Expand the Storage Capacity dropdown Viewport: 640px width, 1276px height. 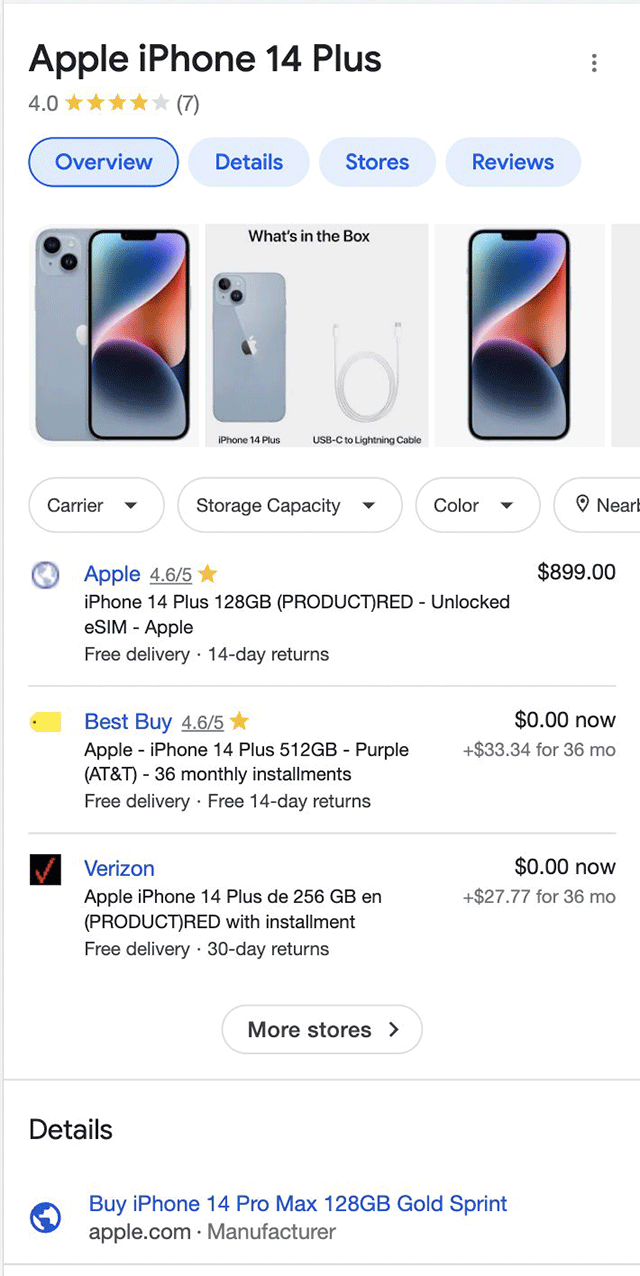pos(289,506)
